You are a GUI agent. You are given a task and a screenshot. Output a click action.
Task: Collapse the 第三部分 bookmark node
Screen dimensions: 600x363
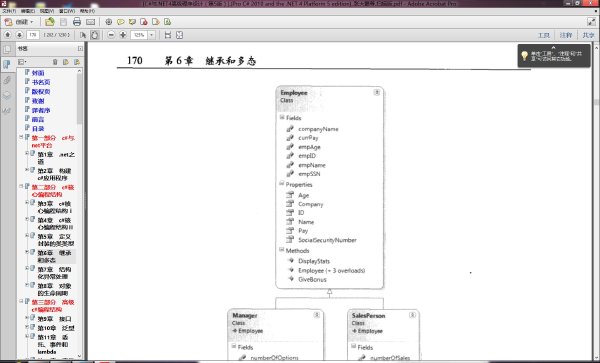[x=21, y=301]
